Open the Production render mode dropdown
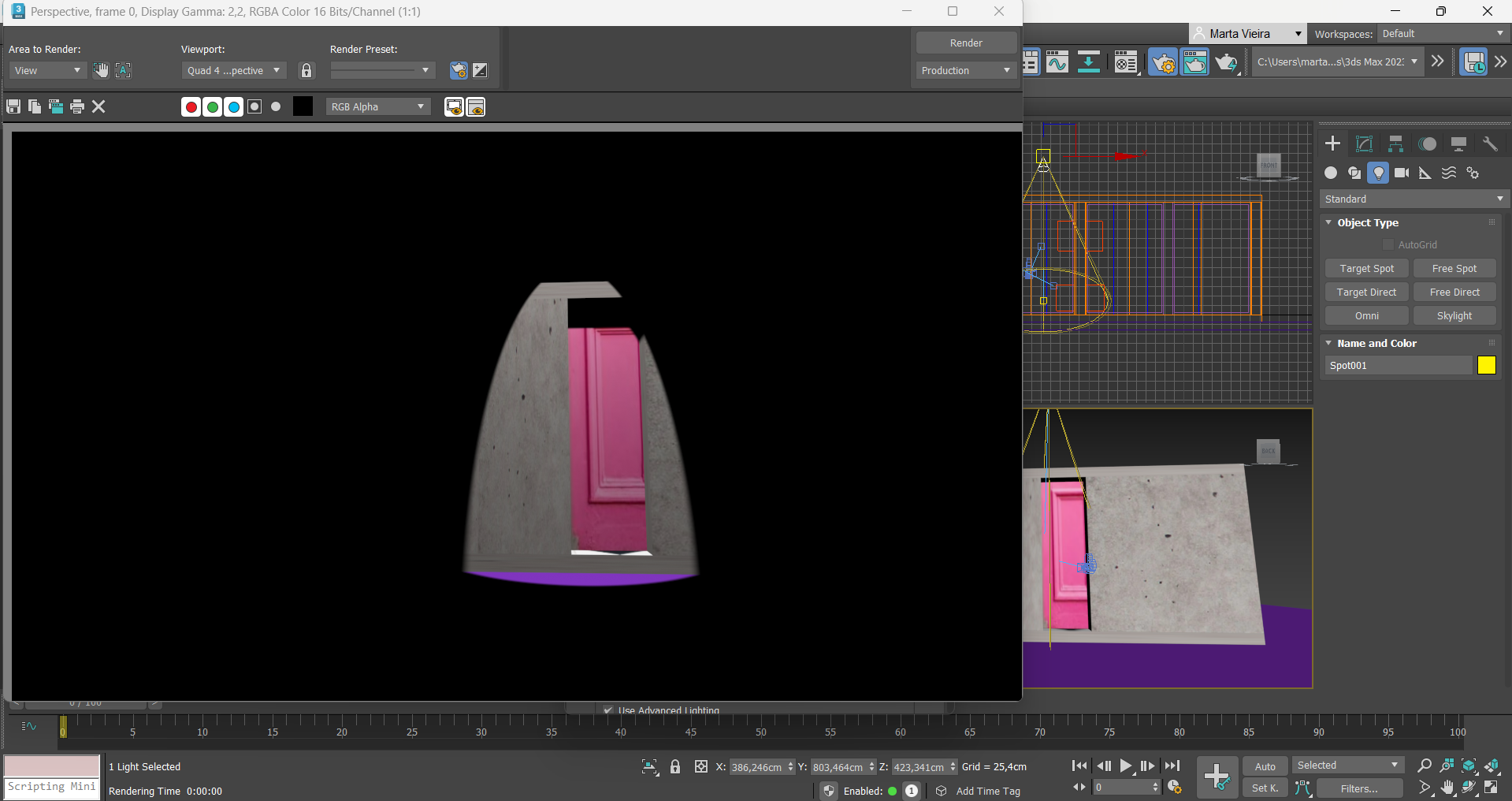The image size is (1512, 801). (965, 71)
